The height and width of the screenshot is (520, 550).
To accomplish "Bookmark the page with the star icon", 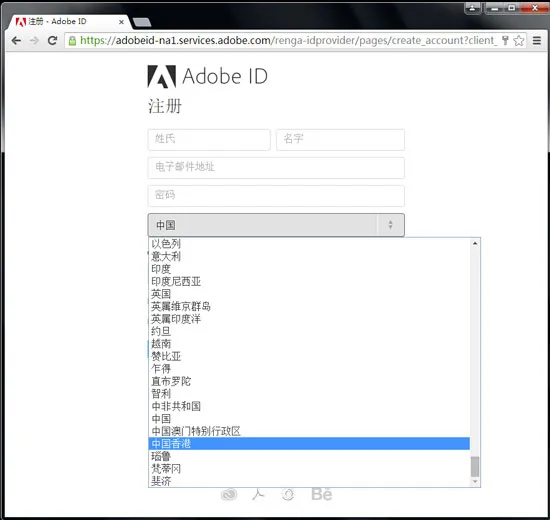I will (519, 40).
